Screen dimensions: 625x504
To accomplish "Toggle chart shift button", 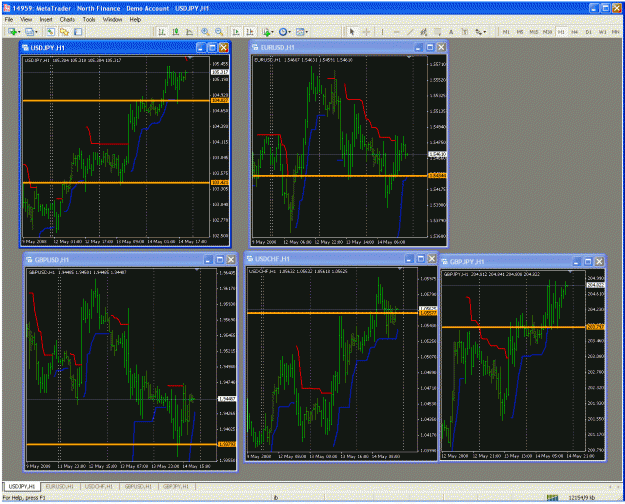I will pos(250,32).
